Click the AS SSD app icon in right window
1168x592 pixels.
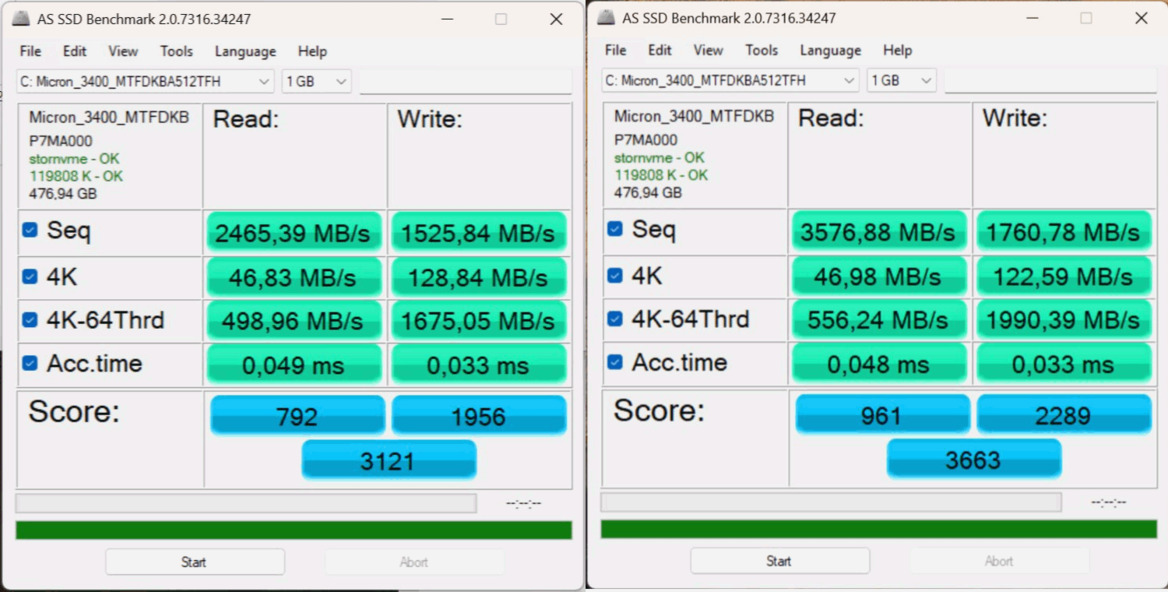pos(603,18)
